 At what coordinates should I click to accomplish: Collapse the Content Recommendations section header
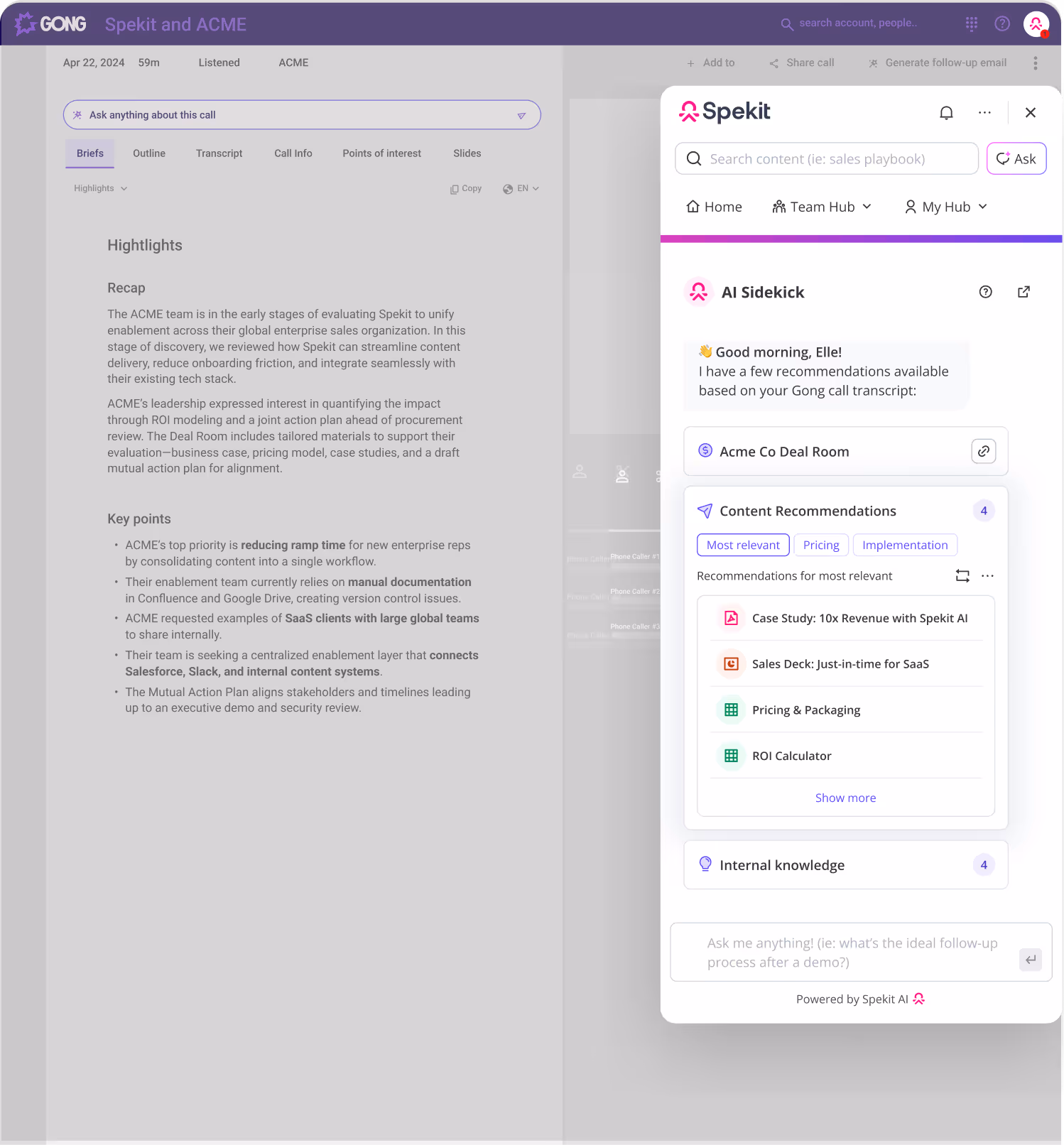[x=846, y=511]
